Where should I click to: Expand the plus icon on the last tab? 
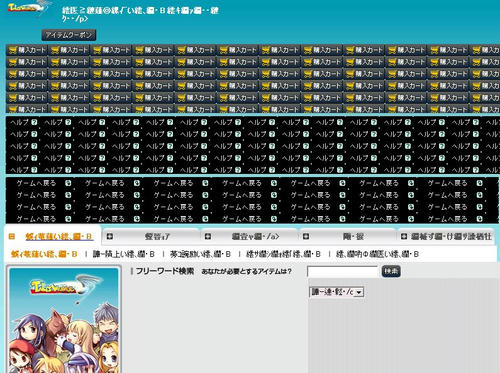point(404,236)
